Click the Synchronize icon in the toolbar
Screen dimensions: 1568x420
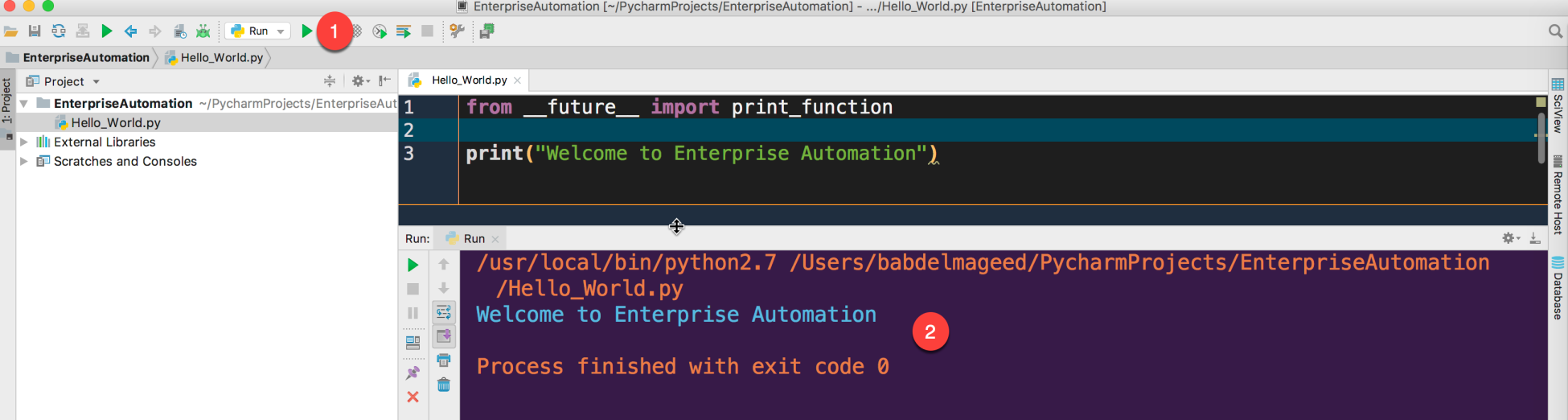59,31
